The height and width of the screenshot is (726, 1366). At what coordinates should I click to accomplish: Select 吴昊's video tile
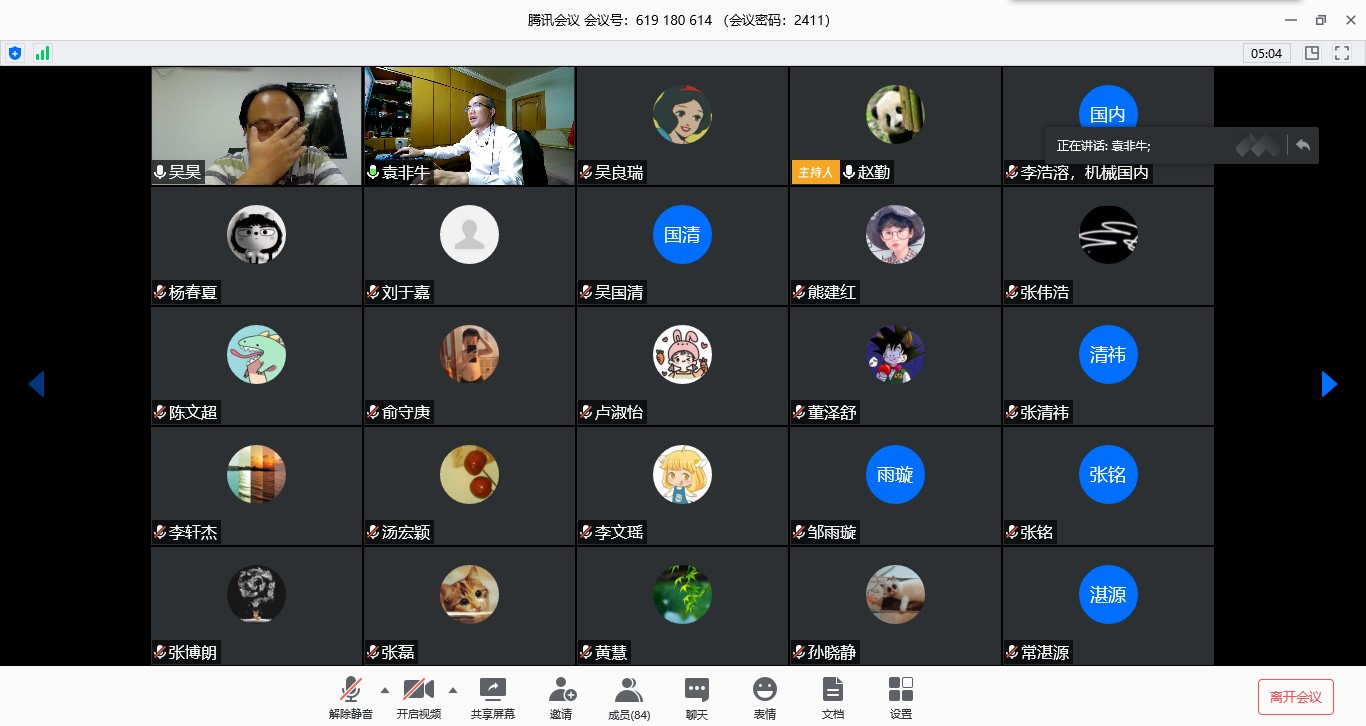[x=256, y=126]
